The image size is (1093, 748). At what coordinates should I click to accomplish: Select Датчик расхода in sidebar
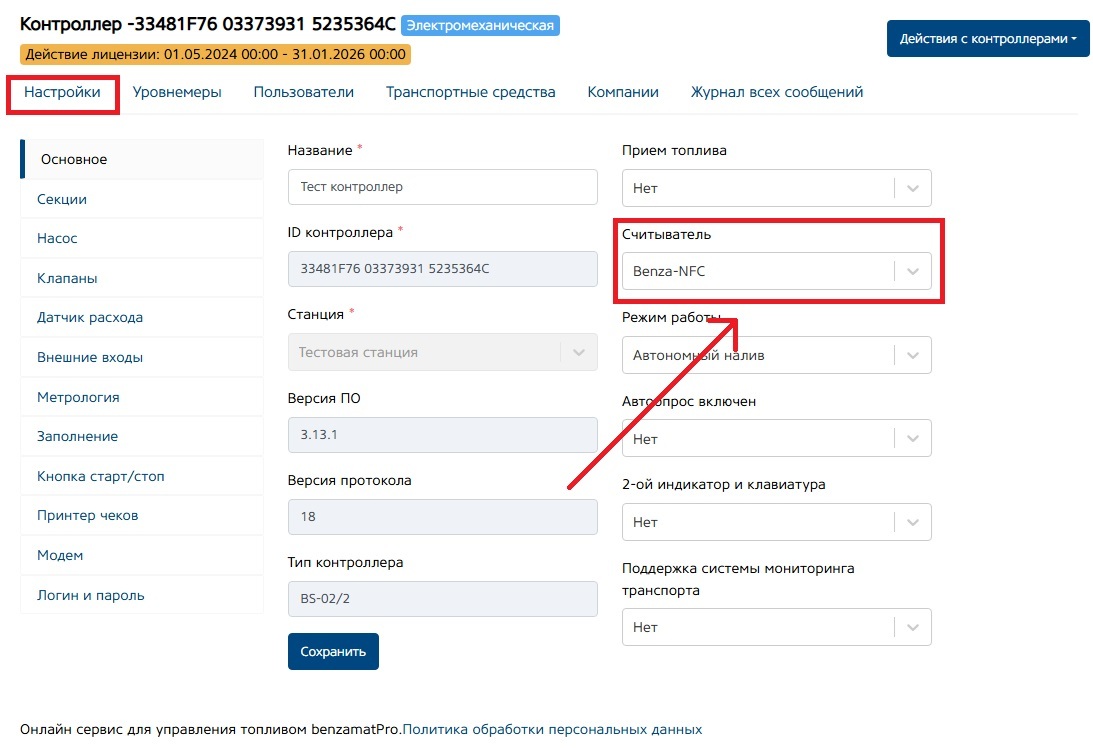coord(90,318)
